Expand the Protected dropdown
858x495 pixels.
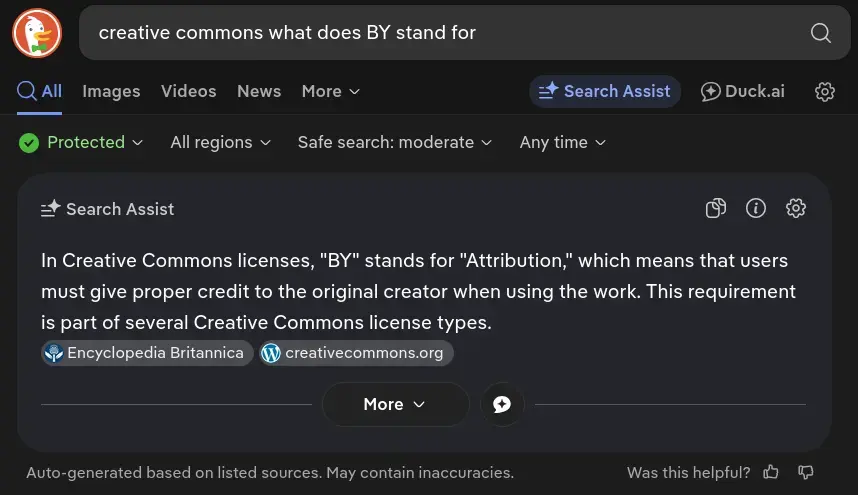[x=82, y=142]
